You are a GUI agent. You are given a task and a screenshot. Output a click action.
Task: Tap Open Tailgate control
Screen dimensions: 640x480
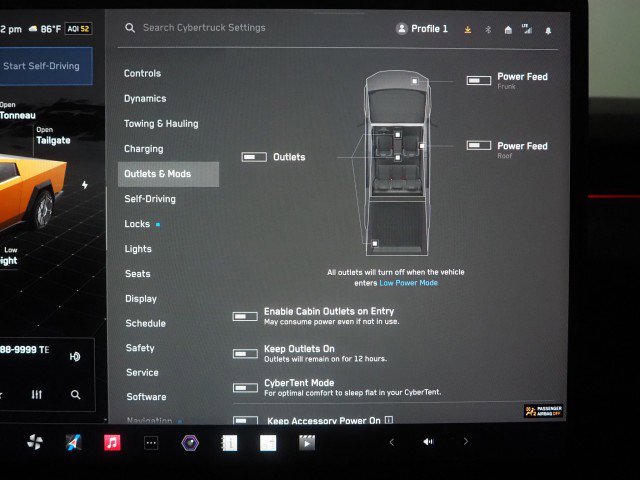click(x=53, y=136)
